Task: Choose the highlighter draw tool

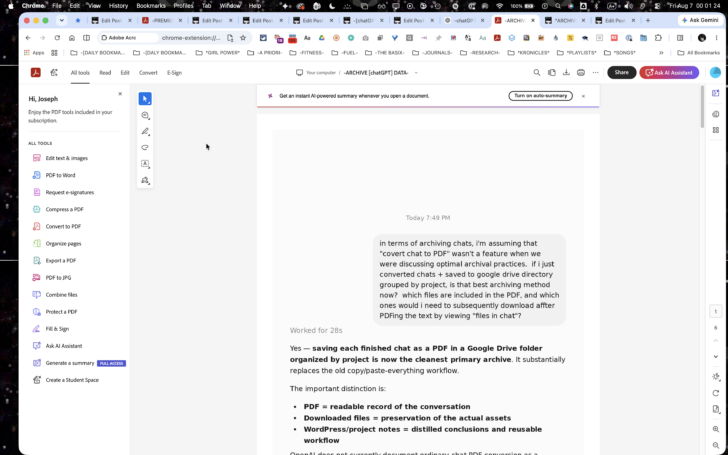Action: pyautogui.click(x=145, y=131)
